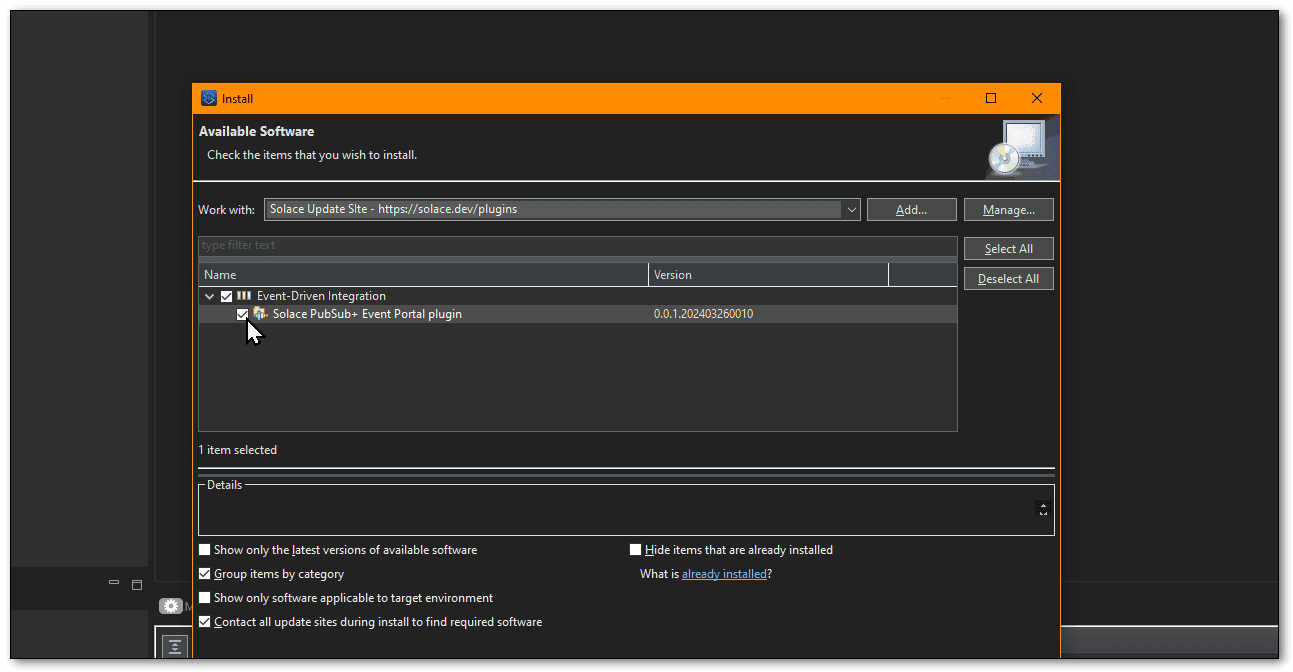
Task: Click the gear icon tab behind dialog
Action: 171,606
